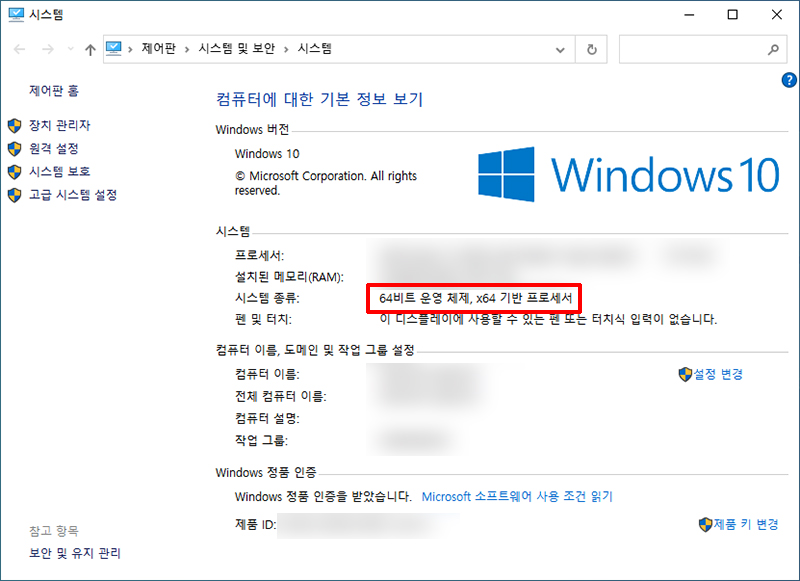Viewport: 800px width, 581px height.
Task: Click 설정 변경 link
Action: click(718, 374)
